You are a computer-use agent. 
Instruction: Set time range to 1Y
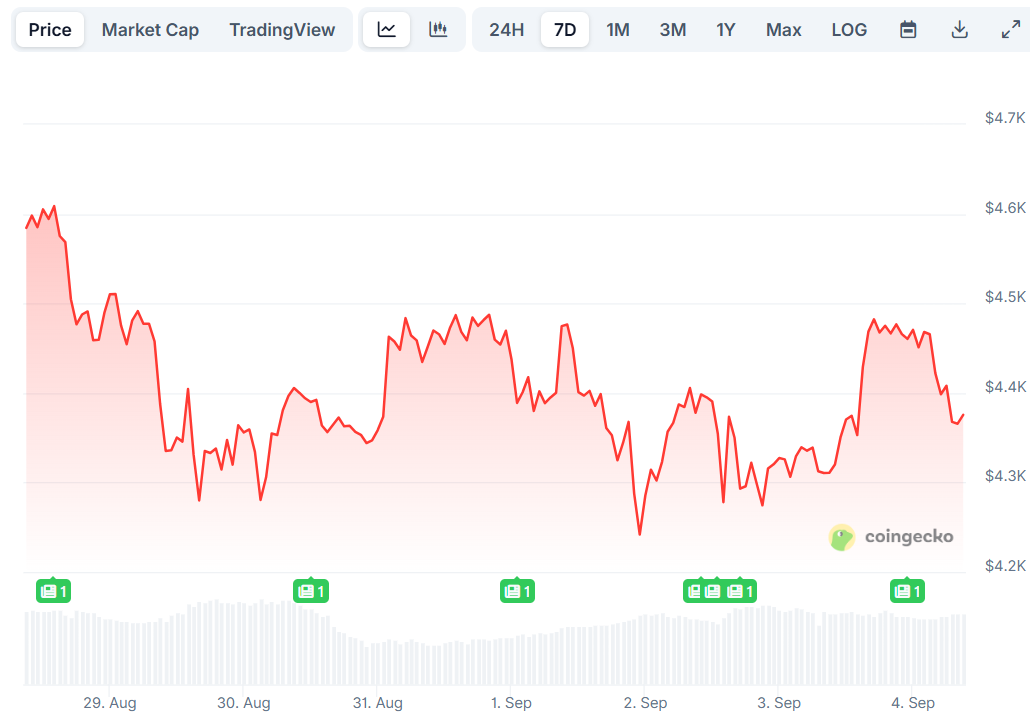coord(725,30)
